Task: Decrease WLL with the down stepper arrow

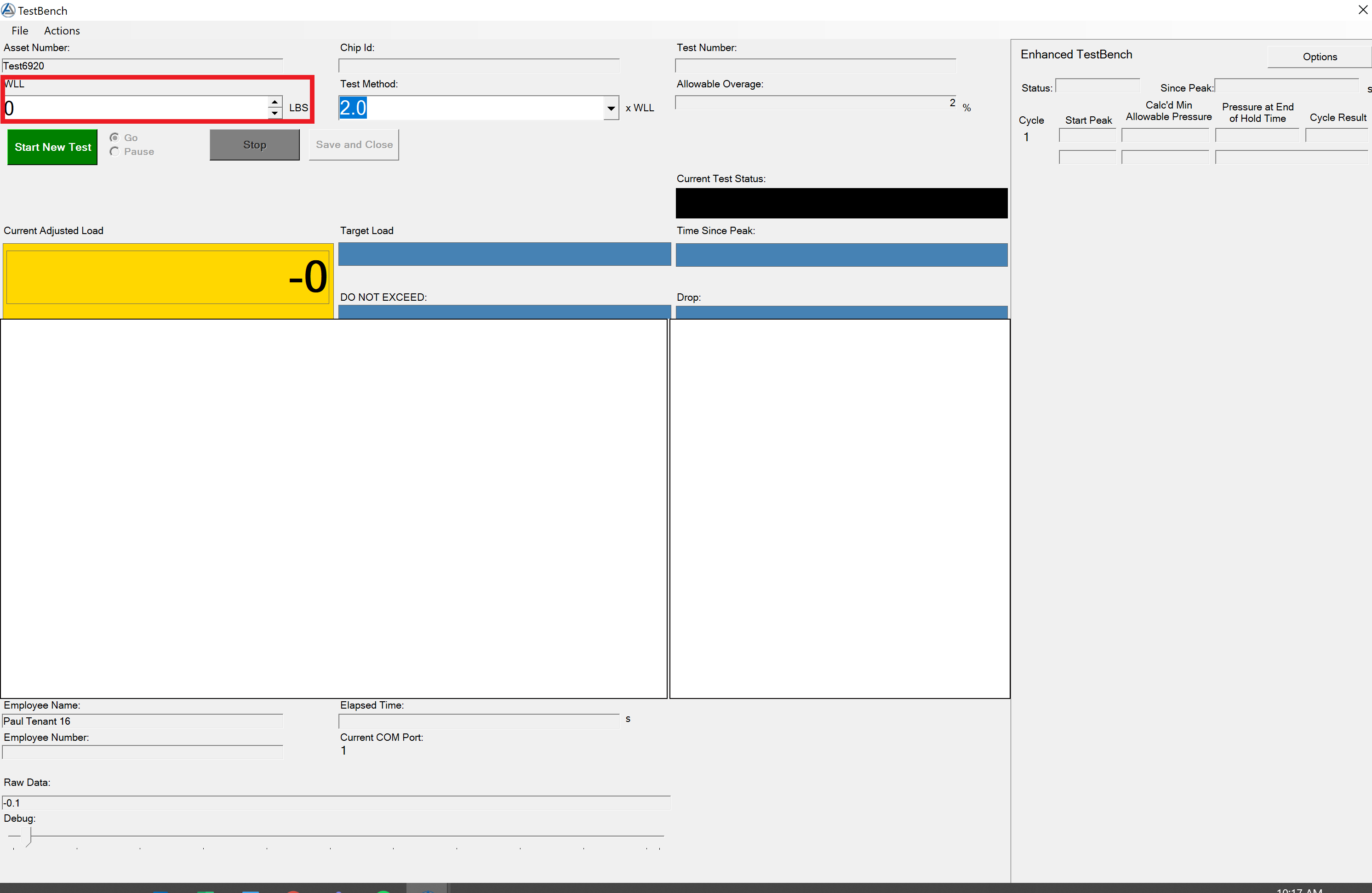Action: click(x=275, y=113)
